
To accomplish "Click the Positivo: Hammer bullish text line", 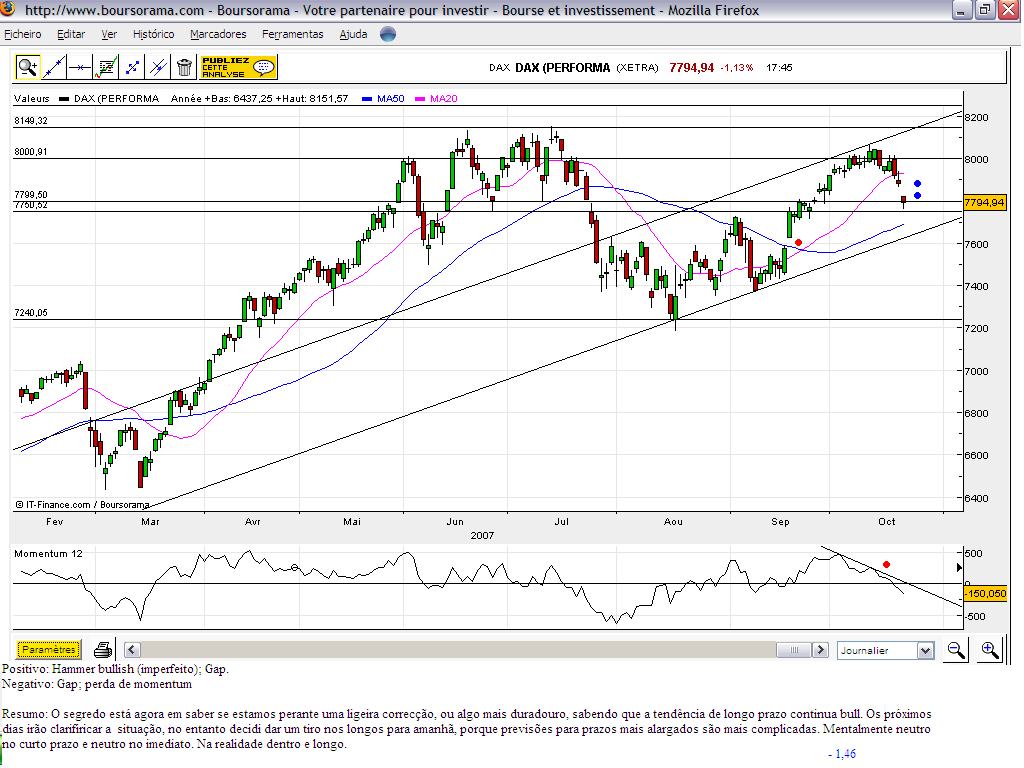I will (x=116, y=669).
